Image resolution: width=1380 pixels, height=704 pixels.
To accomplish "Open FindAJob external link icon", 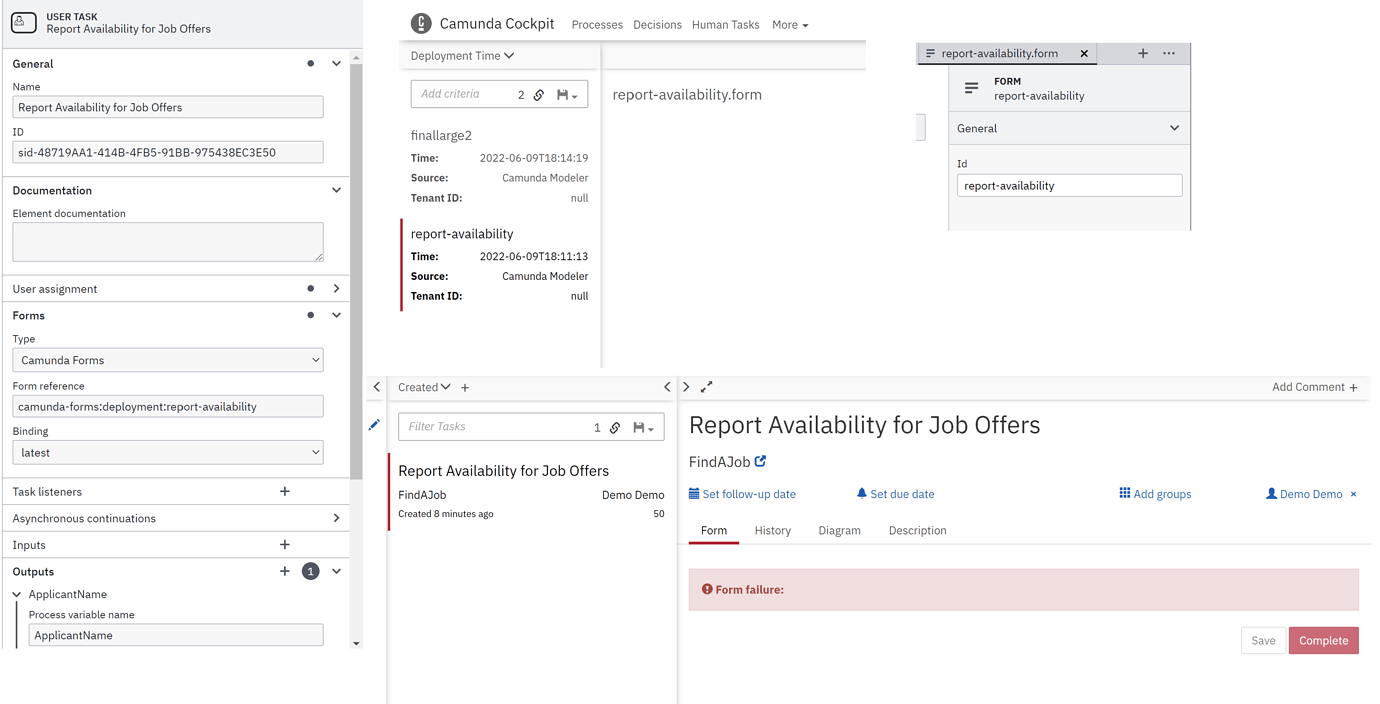I will click(761, 461).
